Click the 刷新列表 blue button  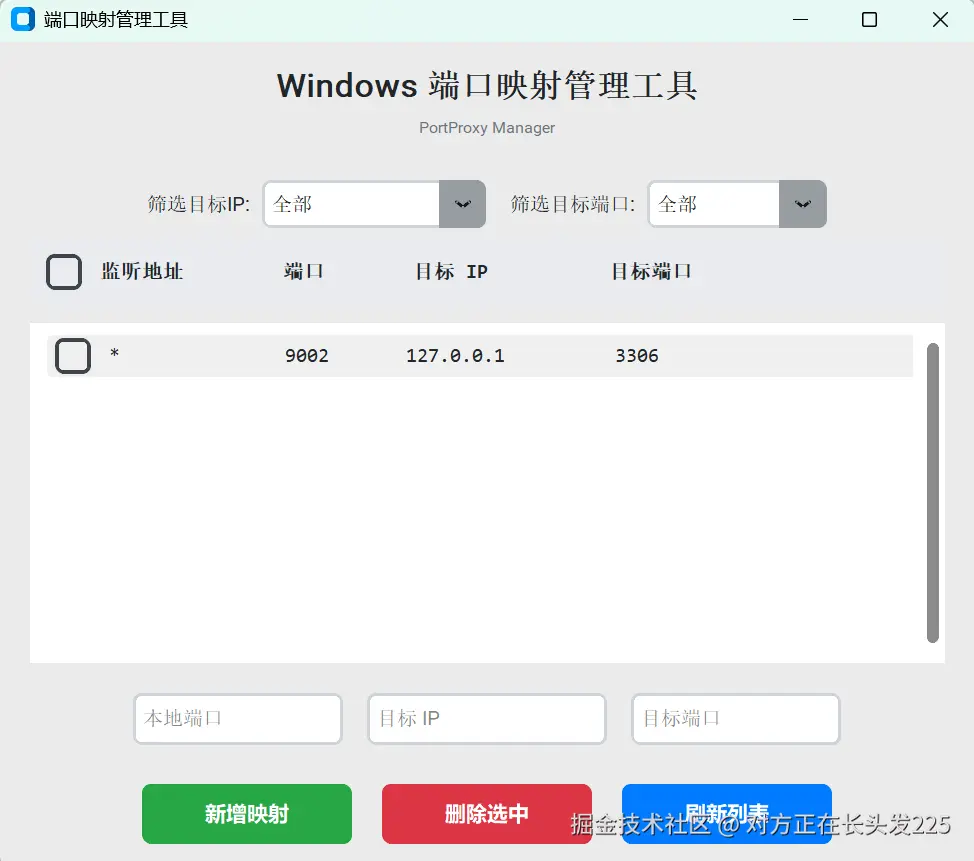(x=726, y=814)
